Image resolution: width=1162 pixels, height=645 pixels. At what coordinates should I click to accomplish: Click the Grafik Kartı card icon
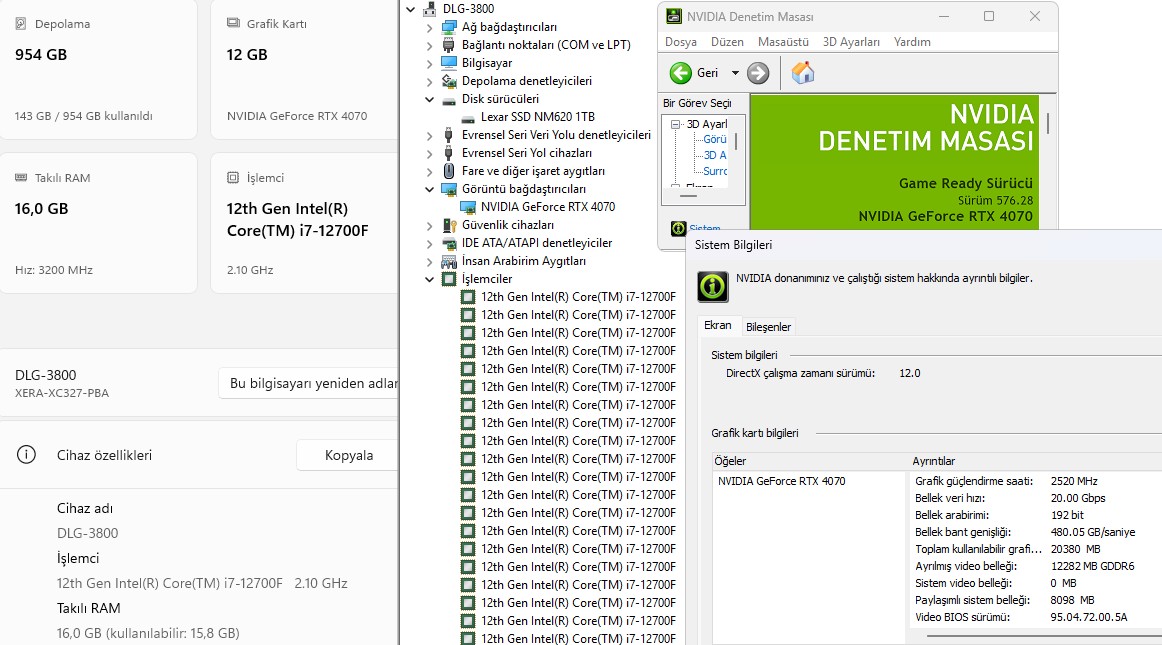tap(233, 23)
